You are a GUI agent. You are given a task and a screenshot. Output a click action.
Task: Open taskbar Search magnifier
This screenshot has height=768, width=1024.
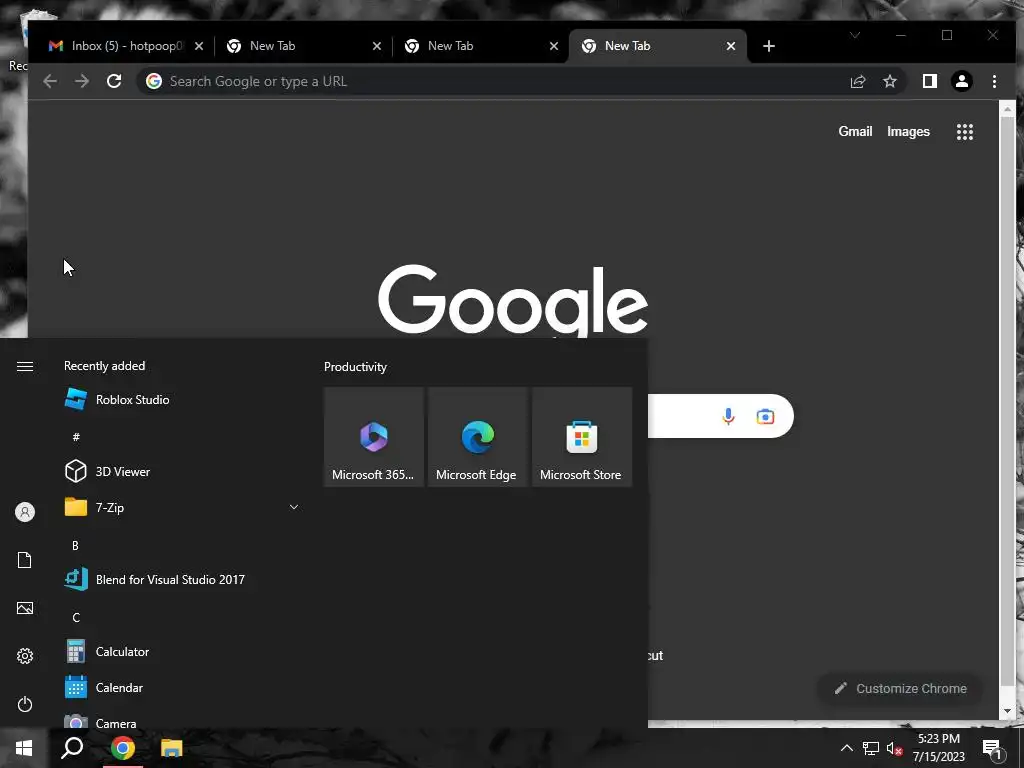pyautogui.click(x=72, y=748)
